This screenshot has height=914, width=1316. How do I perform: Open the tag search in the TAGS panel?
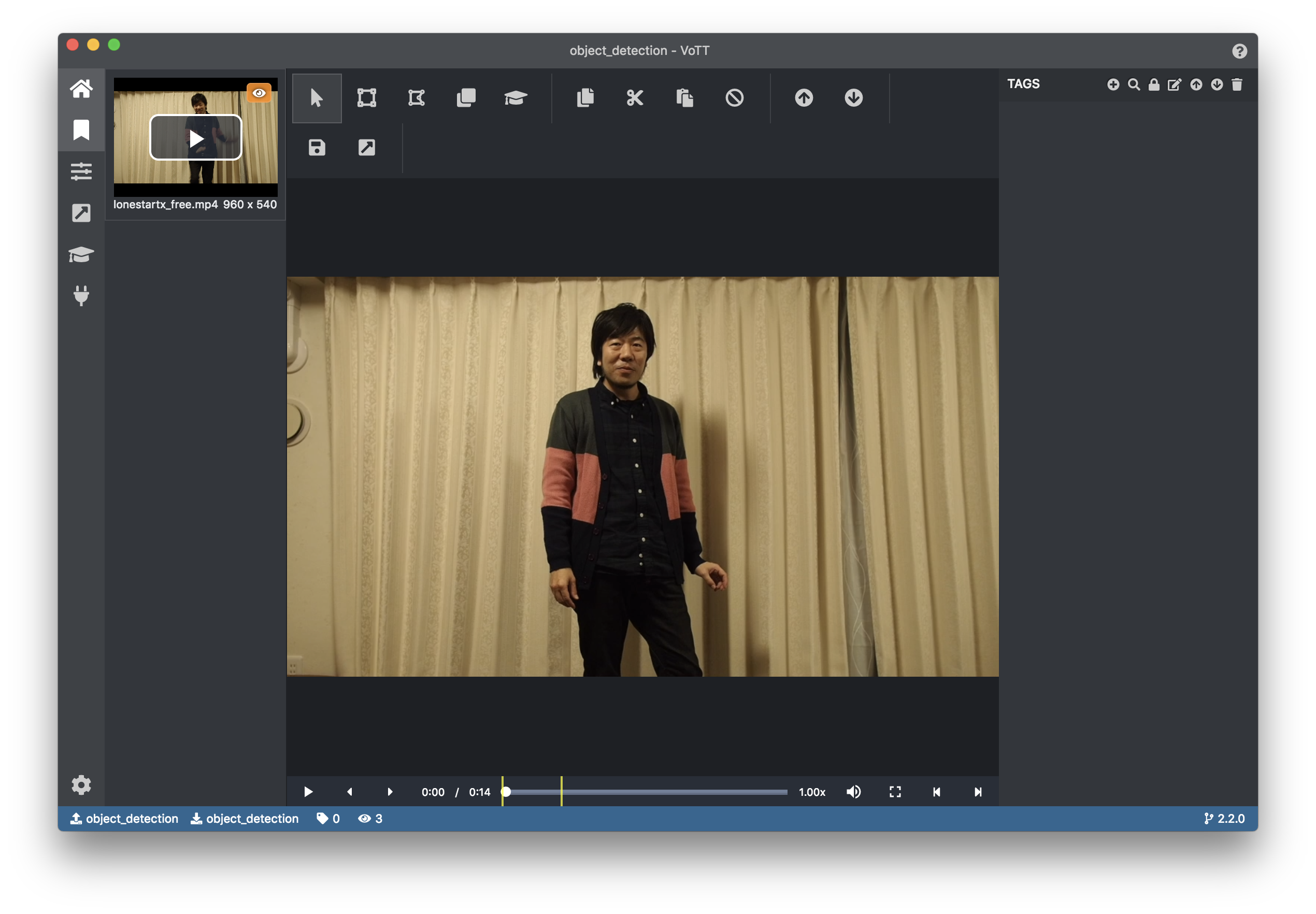pos(1134,84)
